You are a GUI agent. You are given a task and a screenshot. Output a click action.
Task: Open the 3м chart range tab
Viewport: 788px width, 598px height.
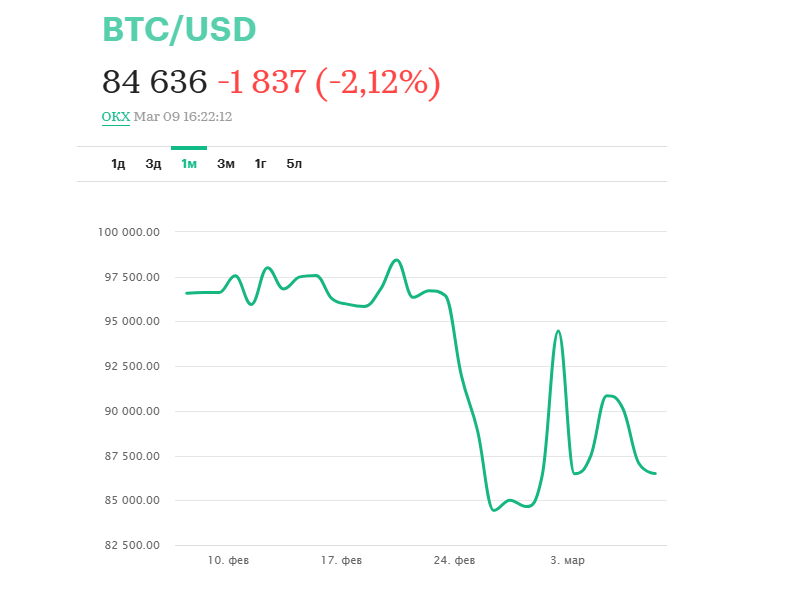click(x=226, y=164)
